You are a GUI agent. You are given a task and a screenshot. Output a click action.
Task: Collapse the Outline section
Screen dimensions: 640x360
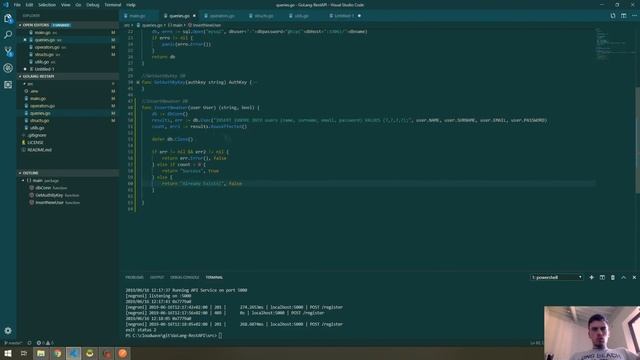click(x=20, y=173)
